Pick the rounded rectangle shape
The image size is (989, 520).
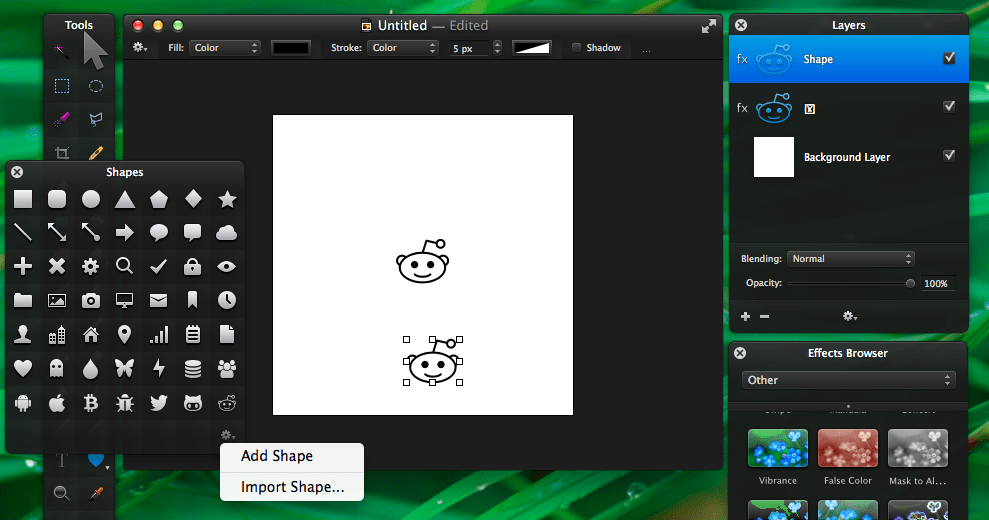click(x=57, y=199)
